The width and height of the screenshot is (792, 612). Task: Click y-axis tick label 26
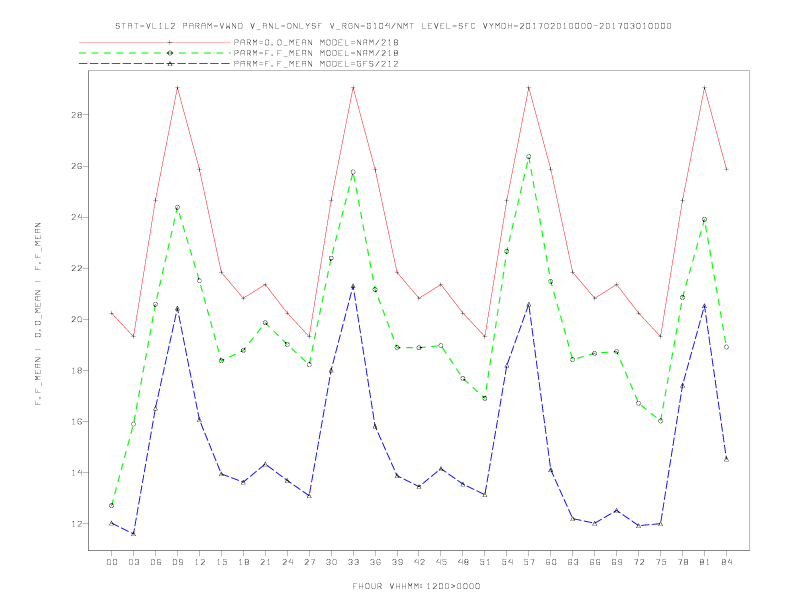click(76, 166)
